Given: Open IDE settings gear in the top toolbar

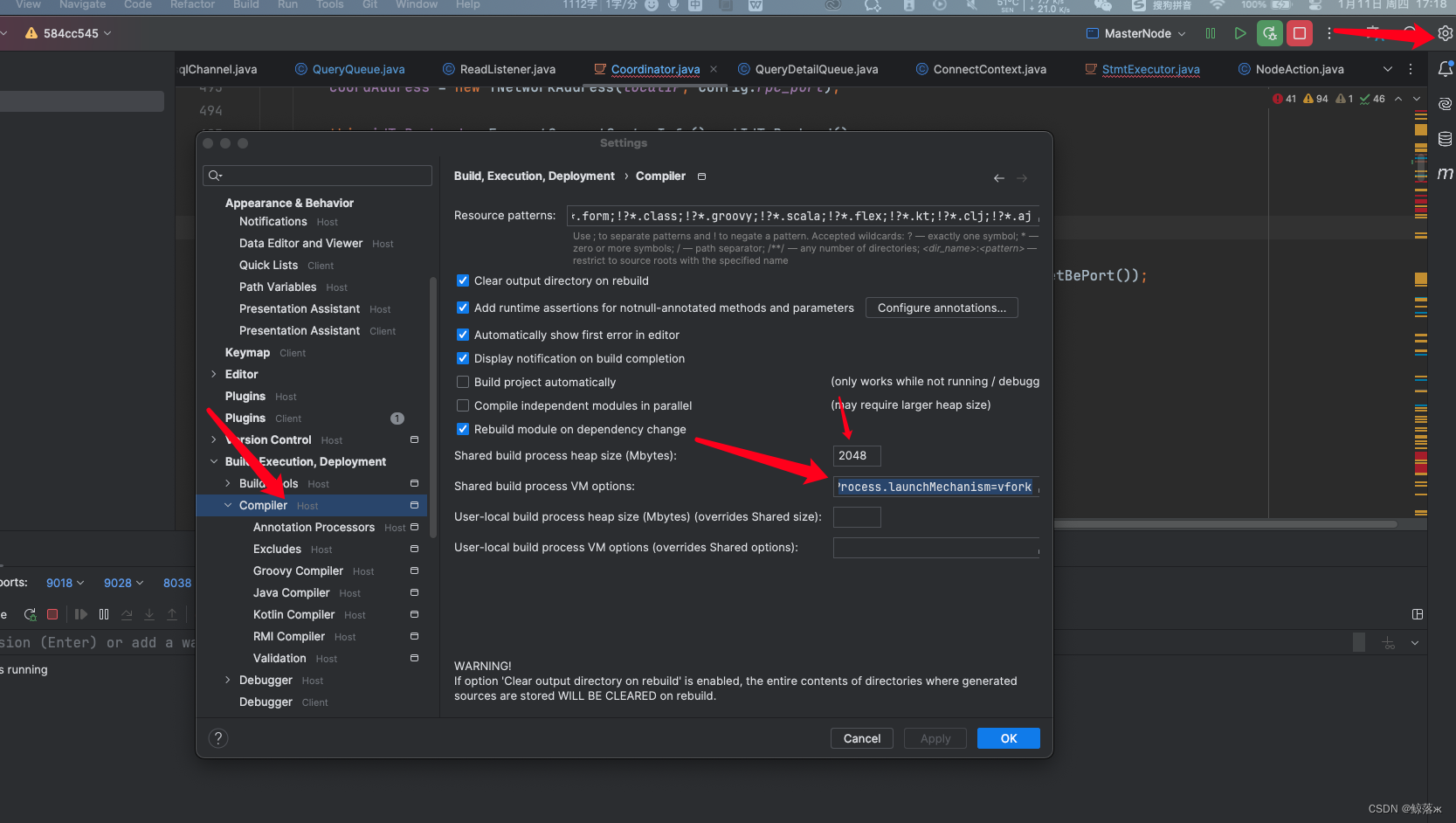Looking at the screenshot, I should pos(1445,33).
